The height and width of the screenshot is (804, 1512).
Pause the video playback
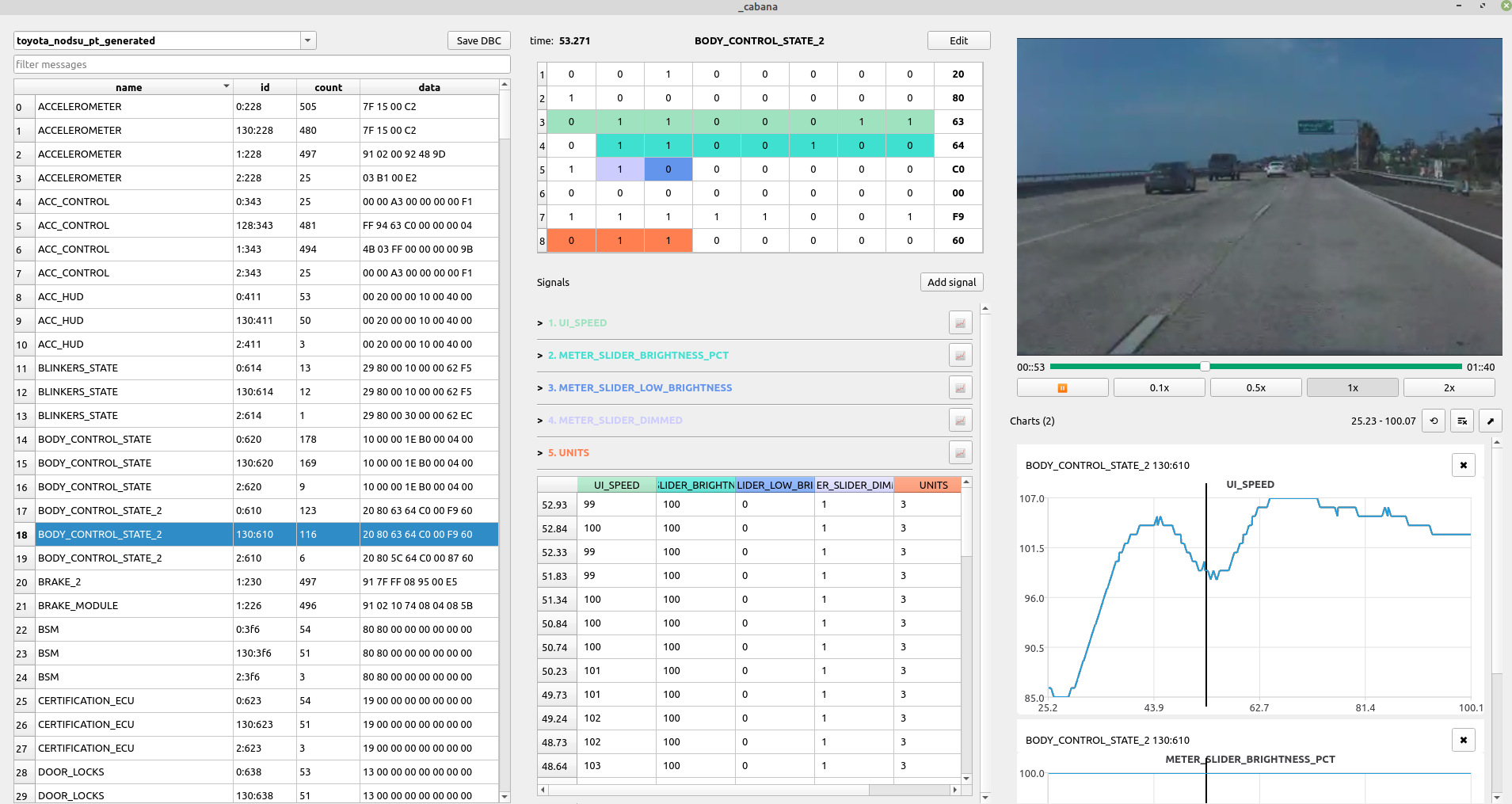pyautogui.click(x=1061, y=387)
